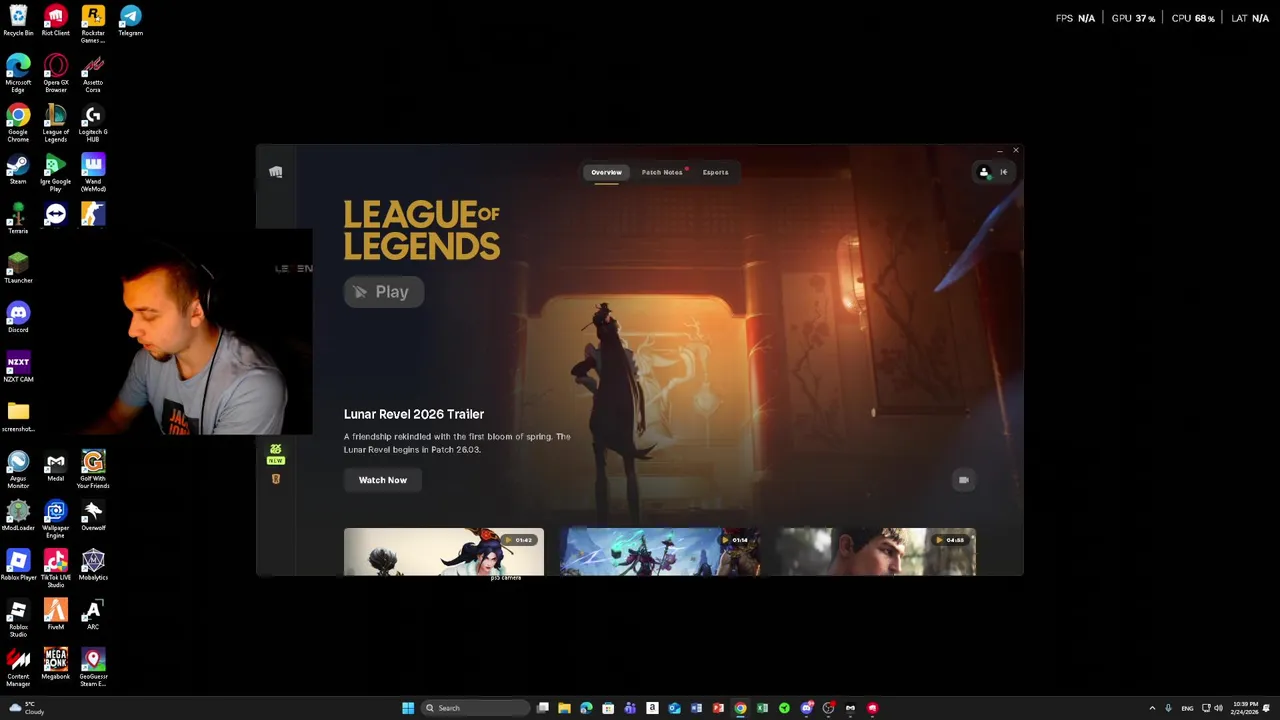Launch Opera GX Browser shortcut

coord(55,74)
